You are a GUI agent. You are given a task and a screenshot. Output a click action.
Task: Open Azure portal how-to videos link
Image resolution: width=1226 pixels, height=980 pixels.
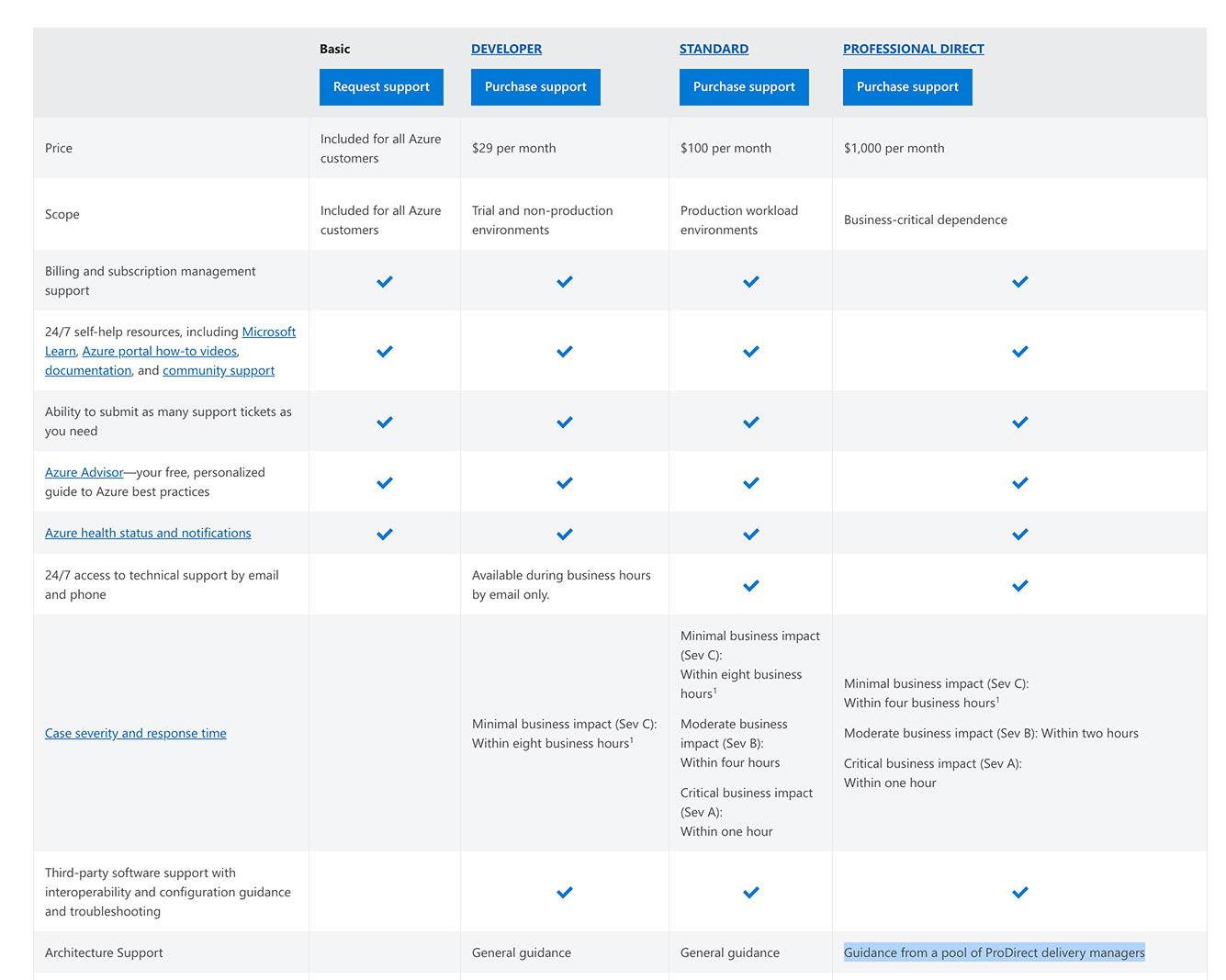(160, 351)
